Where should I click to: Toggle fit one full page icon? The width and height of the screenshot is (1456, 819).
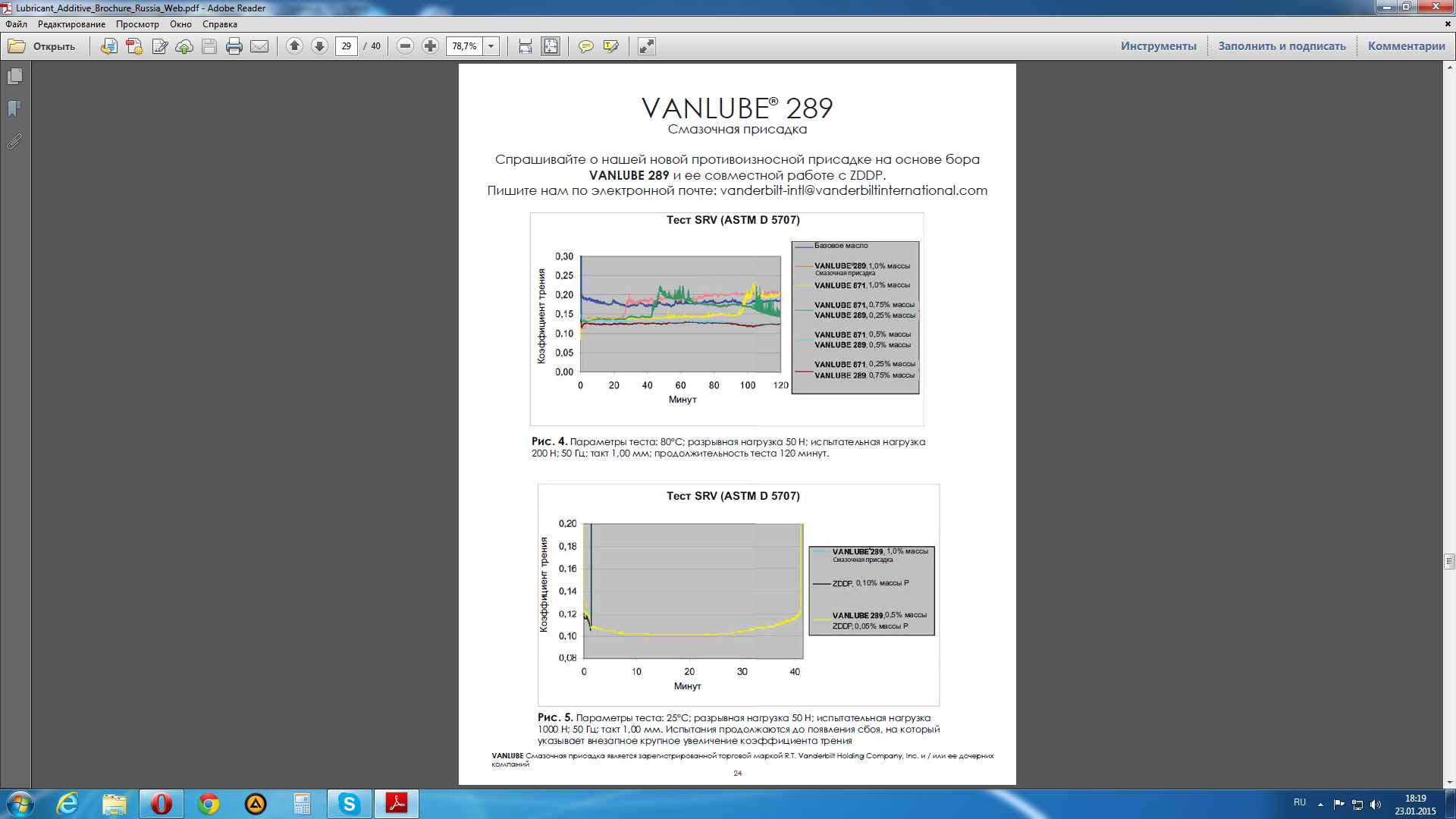(x=551, y=46)
